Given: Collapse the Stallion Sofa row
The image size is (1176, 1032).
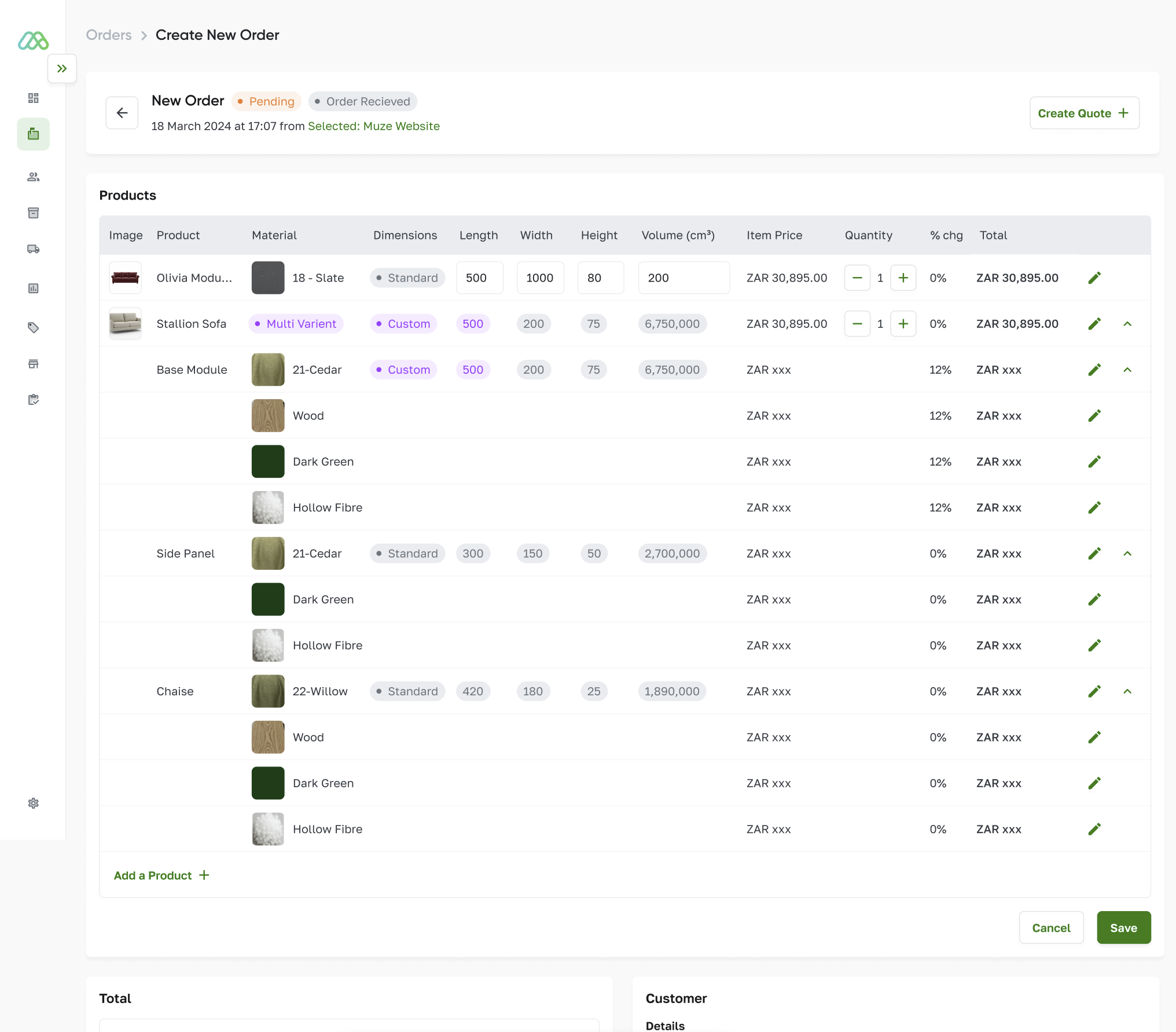Looking at the screenshot, I should 1127,324.
